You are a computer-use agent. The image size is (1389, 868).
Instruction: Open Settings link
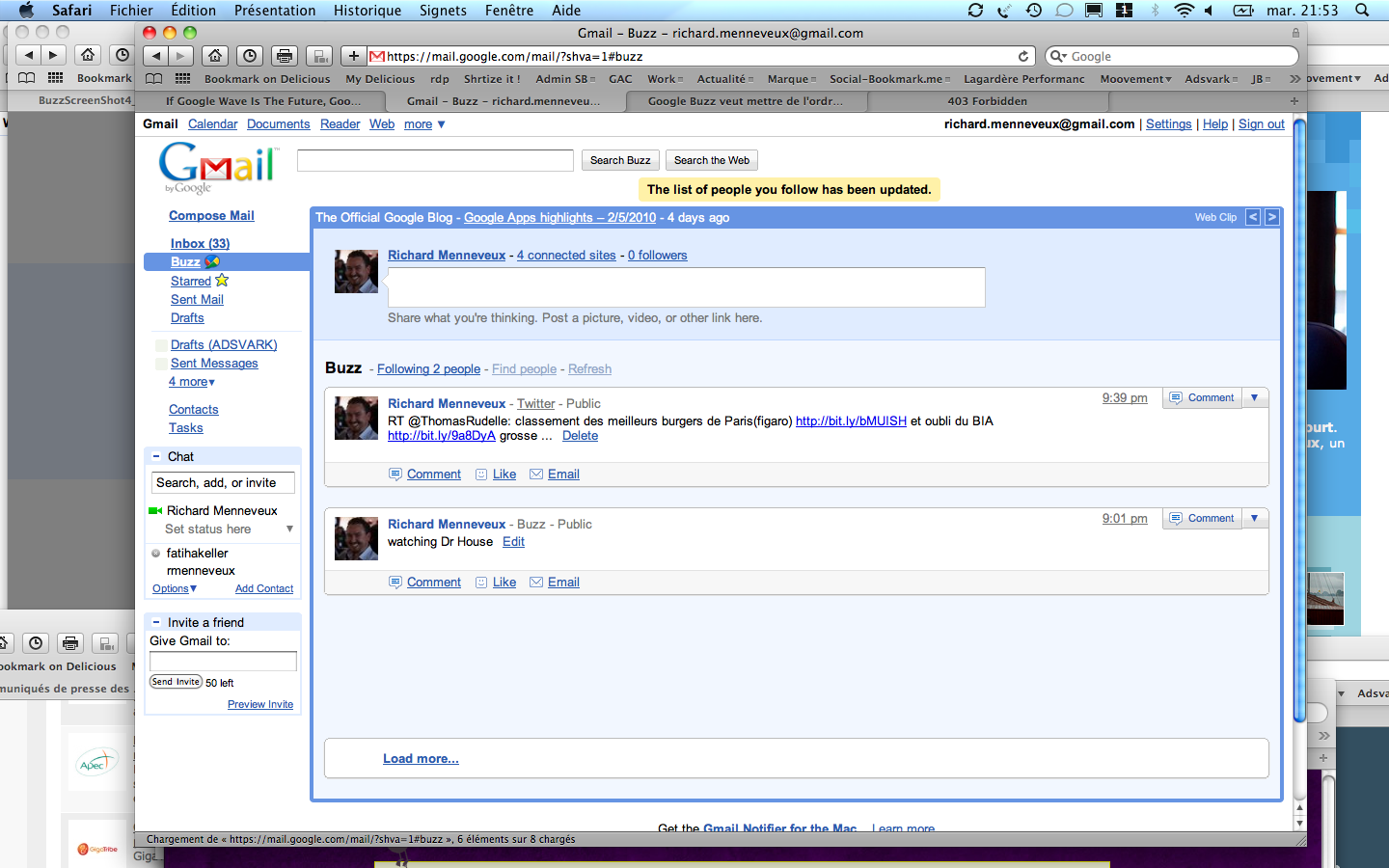(1168, 123)
